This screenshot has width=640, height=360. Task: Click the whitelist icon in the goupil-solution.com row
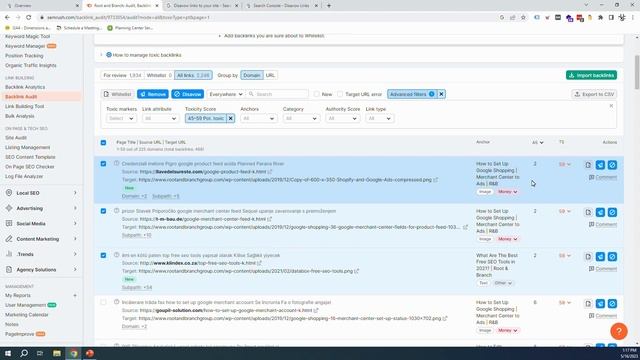coord(588,304)
